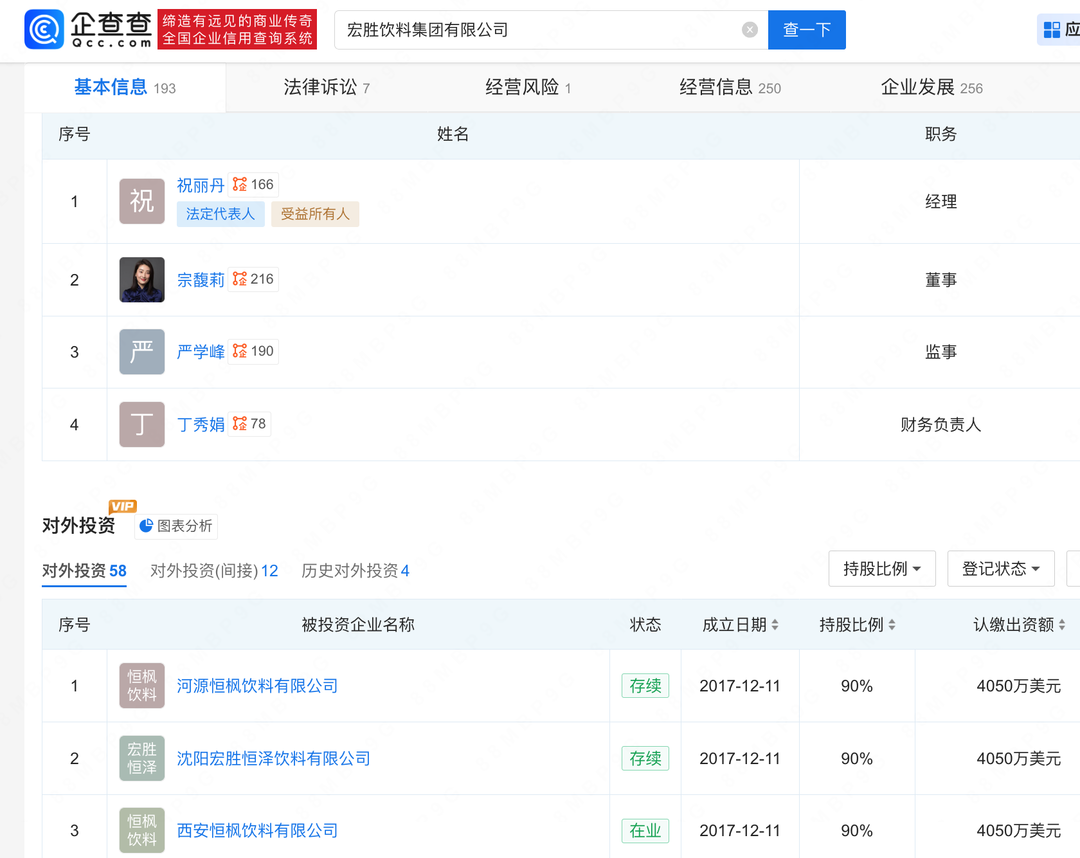Expand the 持股比例 filter dropdown
This screenshot has height=858, width=1080.
882,569
